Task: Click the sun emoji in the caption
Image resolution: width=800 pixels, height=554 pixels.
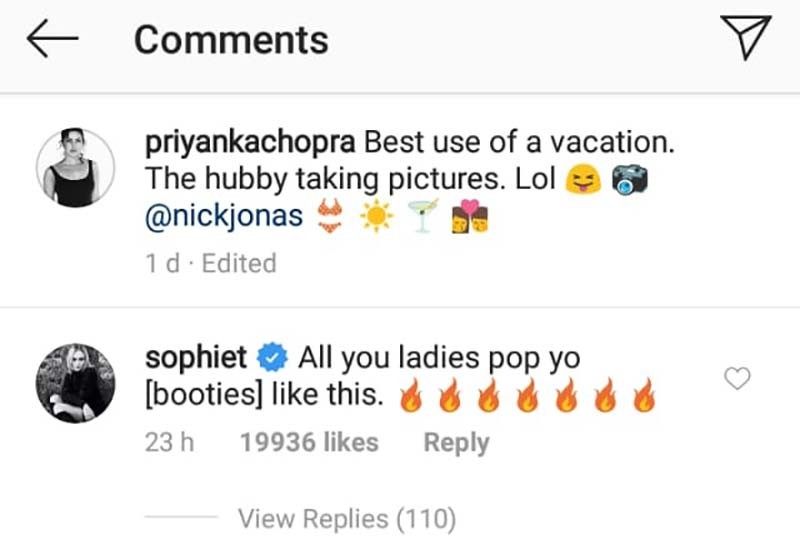Action: click(x=376, y=216)
